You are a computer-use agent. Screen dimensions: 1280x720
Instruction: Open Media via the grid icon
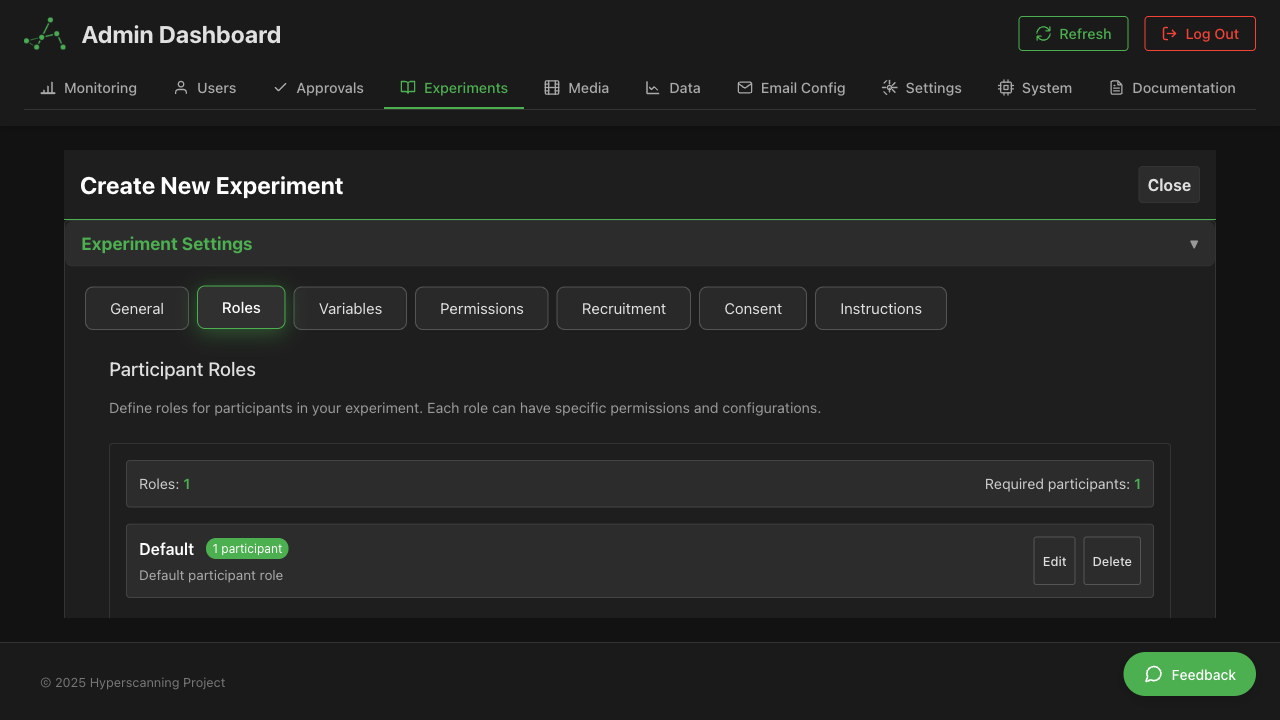pyautogui.click(x=550, y=88)
